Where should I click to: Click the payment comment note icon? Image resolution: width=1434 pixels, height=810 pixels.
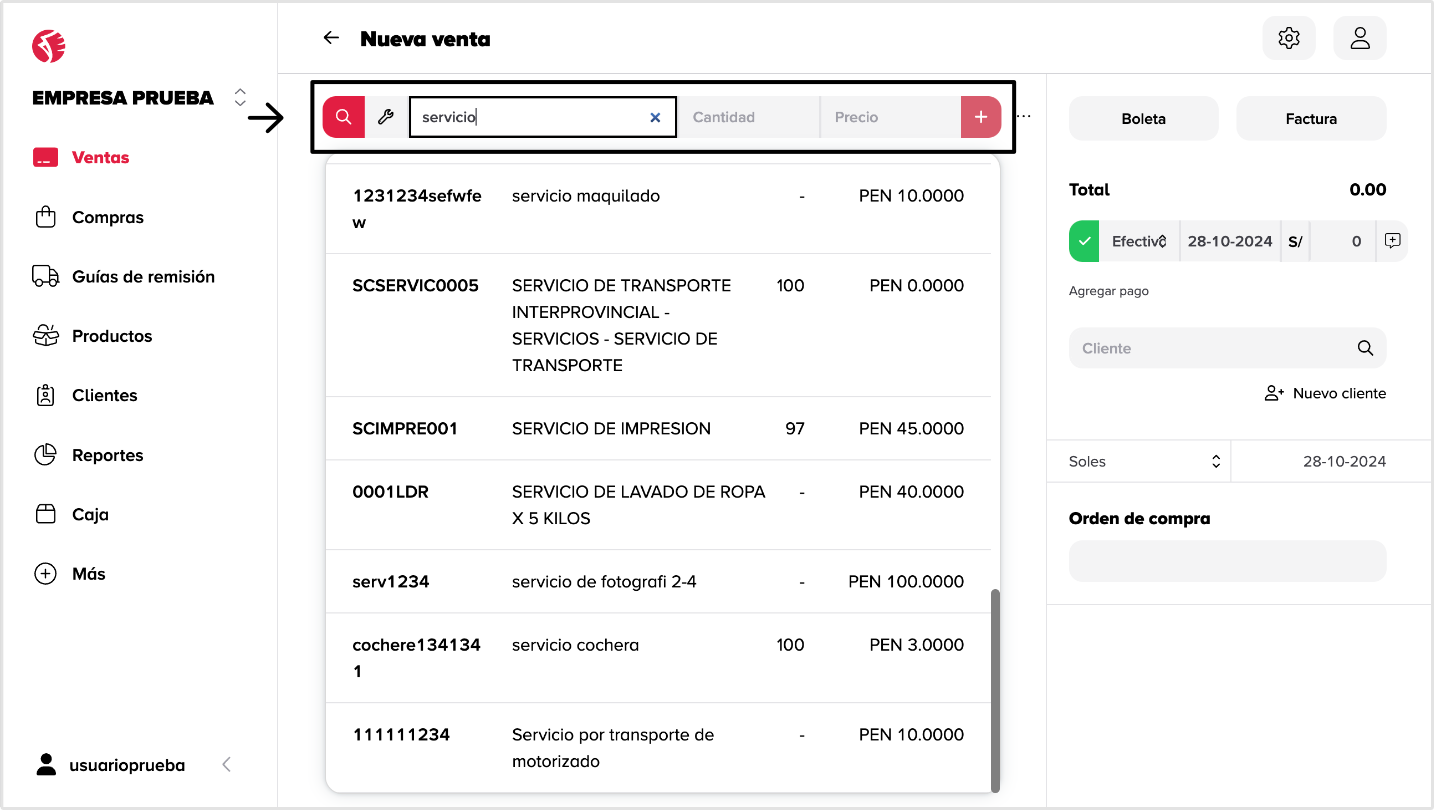point(1392,241)
